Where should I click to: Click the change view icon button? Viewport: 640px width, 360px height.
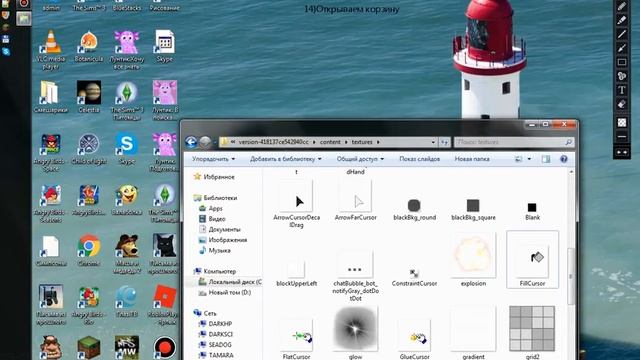[x=519, y=159]
